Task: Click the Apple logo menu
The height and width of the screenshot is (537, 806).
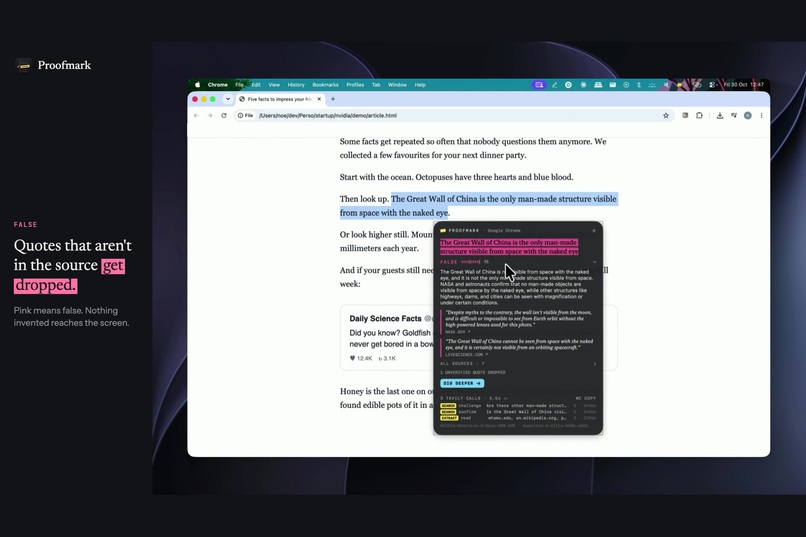Action: (197, 85)
